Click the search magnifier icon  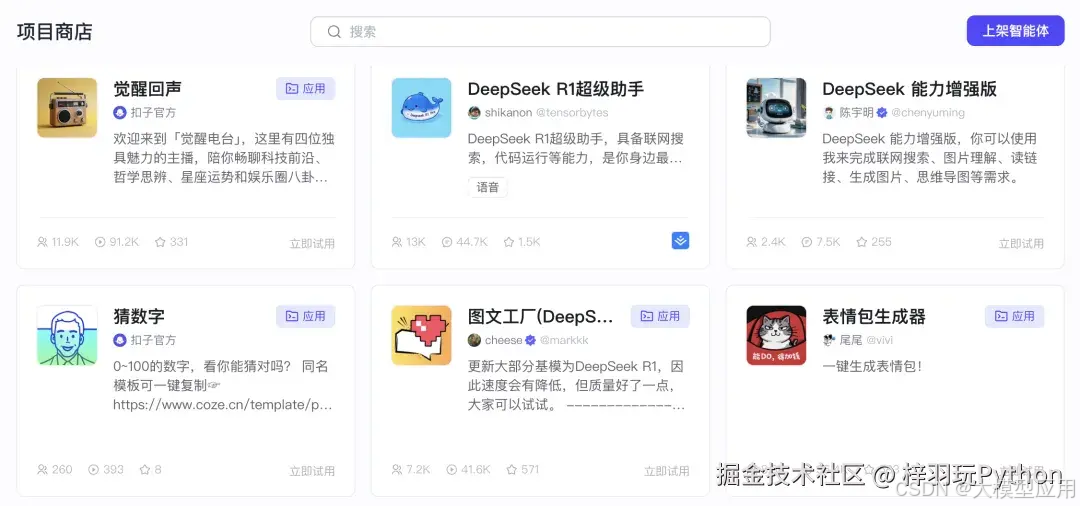point(334,32)
